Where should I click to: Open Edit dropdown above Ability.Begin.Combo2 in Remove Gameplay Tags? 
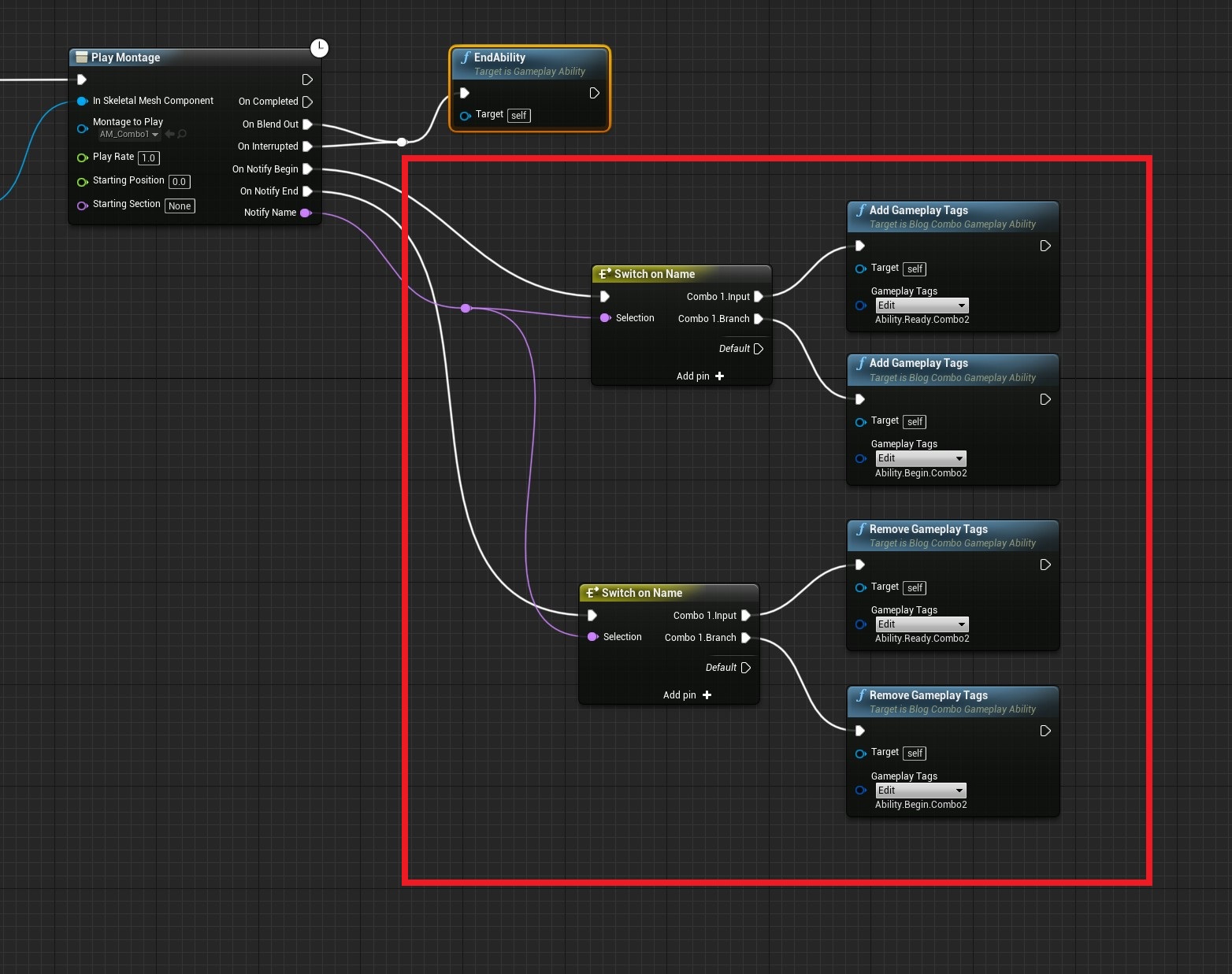(x=921, y=791)
